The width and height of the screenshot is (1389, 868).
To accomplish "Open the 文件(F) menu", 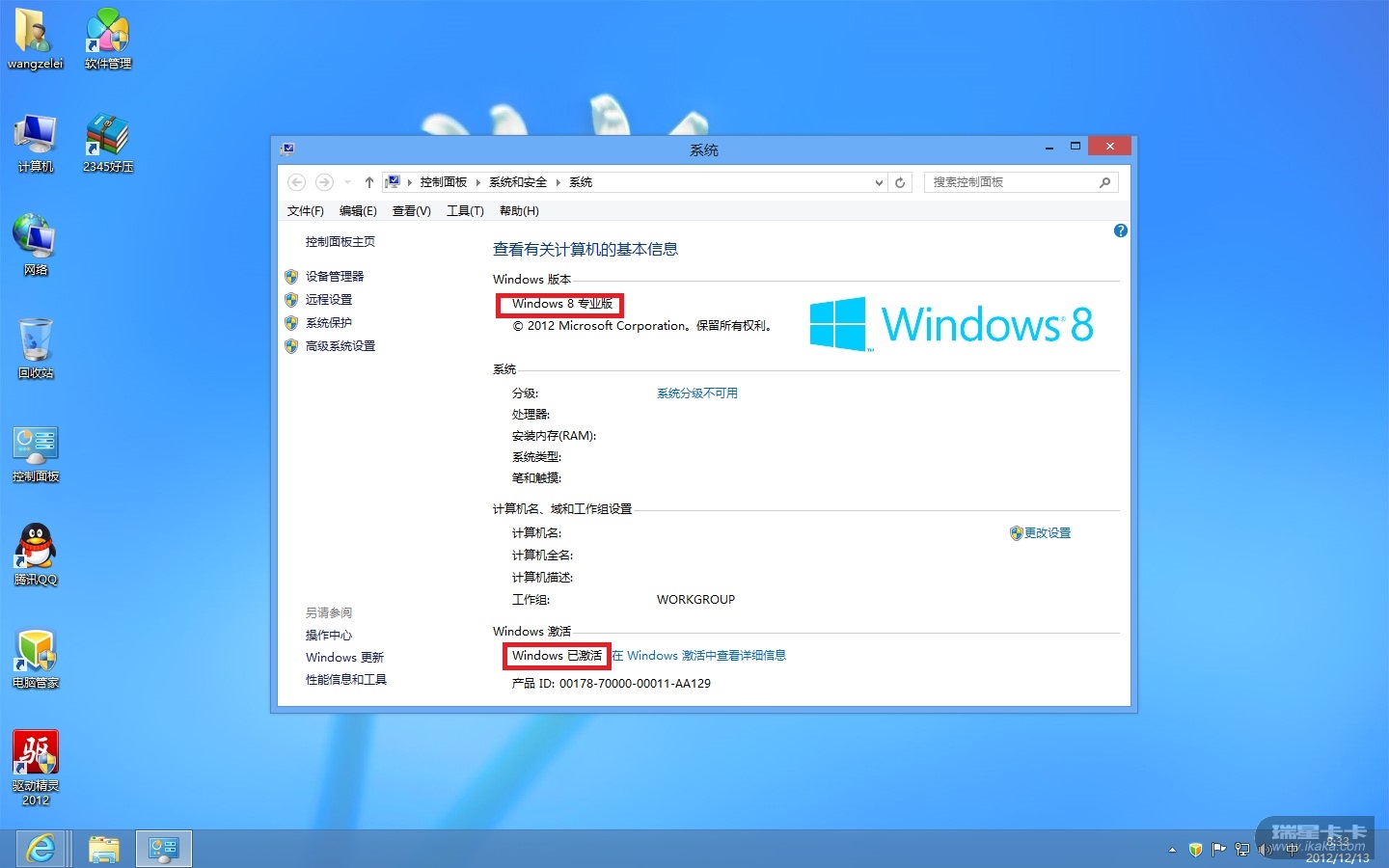I will 306,211.
